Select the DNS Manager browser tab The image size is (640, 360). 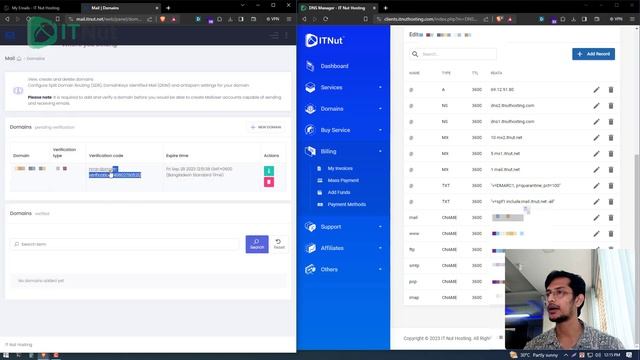click(338, 8)
